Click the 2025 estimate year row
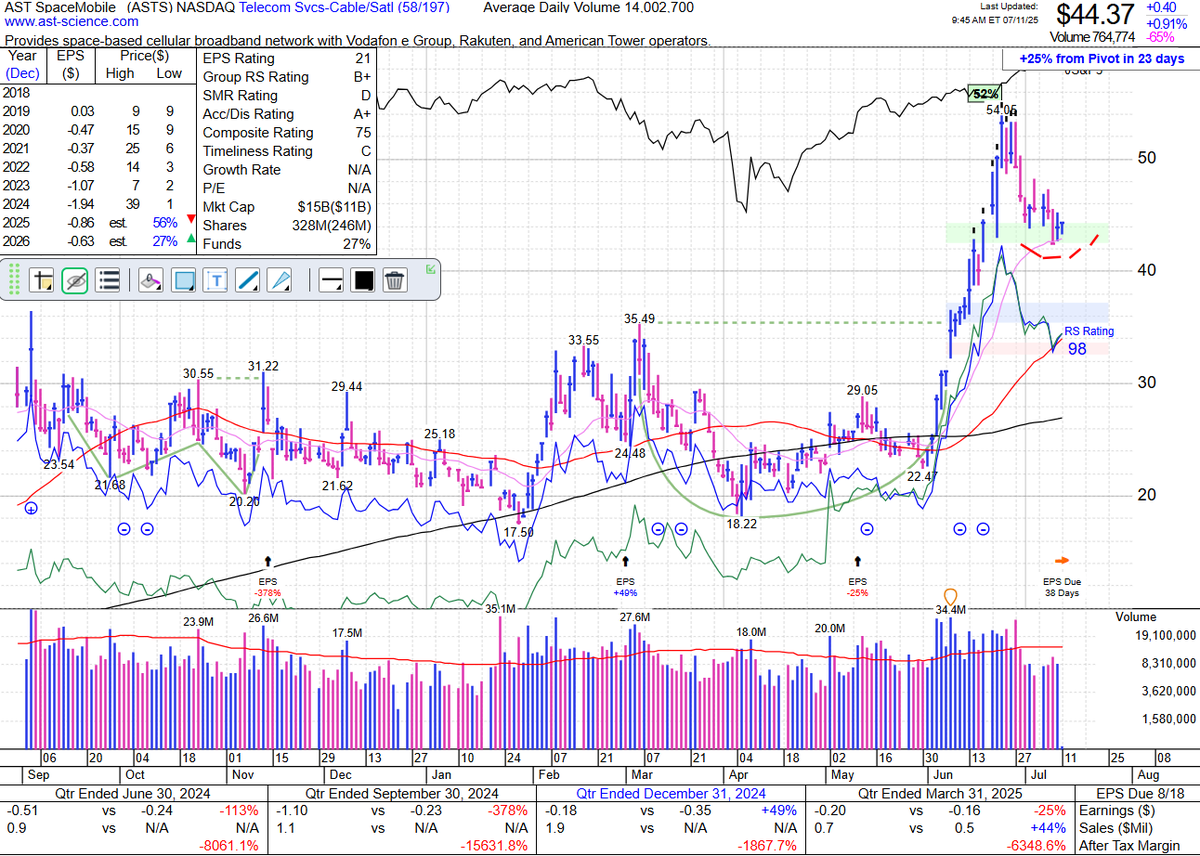The image size is (1200, 856). tap(98, 222)
